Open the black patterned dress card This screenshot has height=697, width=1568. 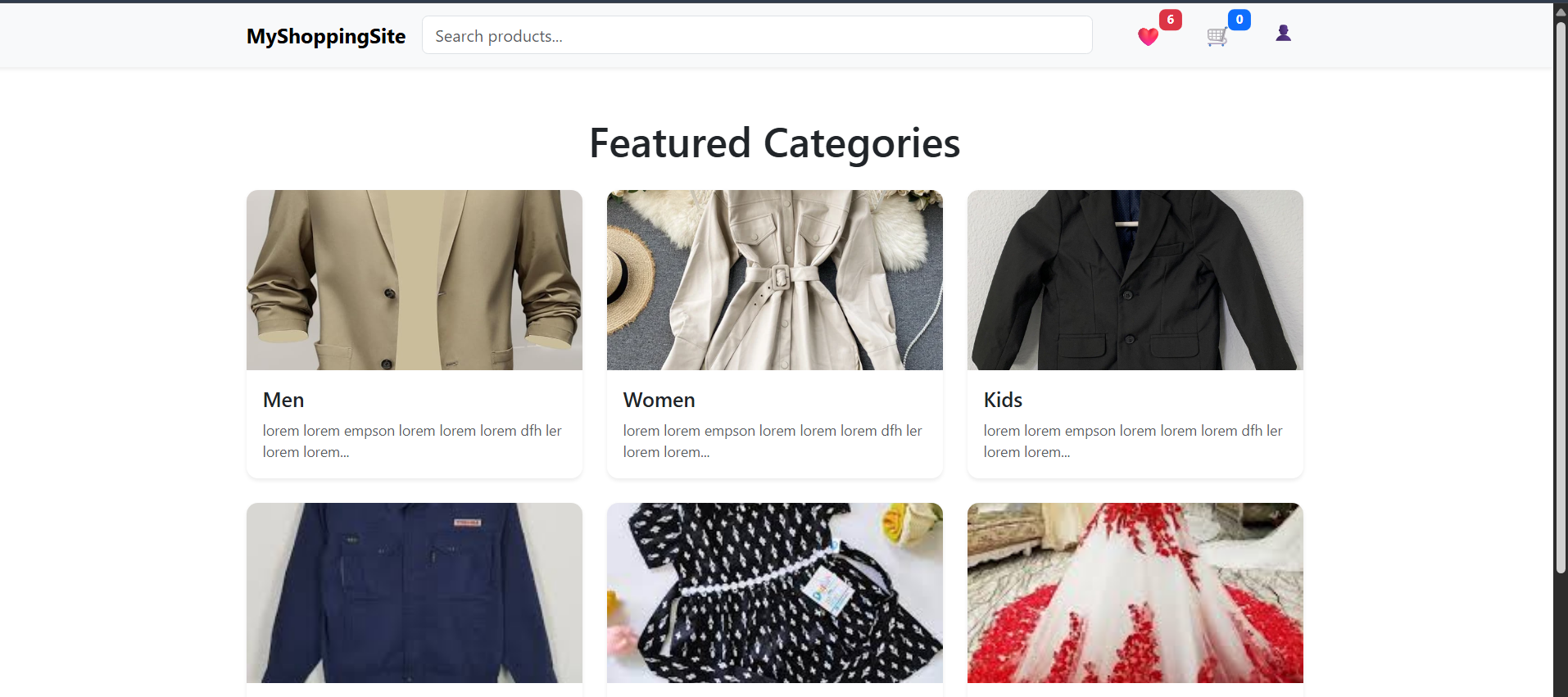[775, 593]
